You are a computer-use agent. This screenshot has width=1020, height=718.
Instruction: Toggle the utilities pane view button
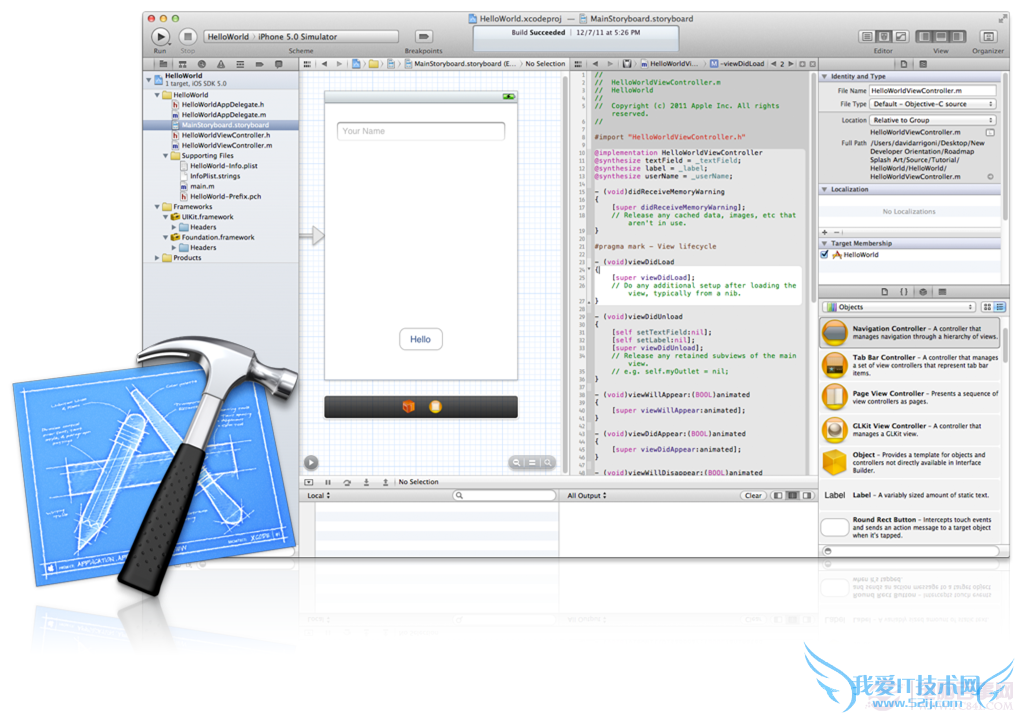[x=958, y=36]
